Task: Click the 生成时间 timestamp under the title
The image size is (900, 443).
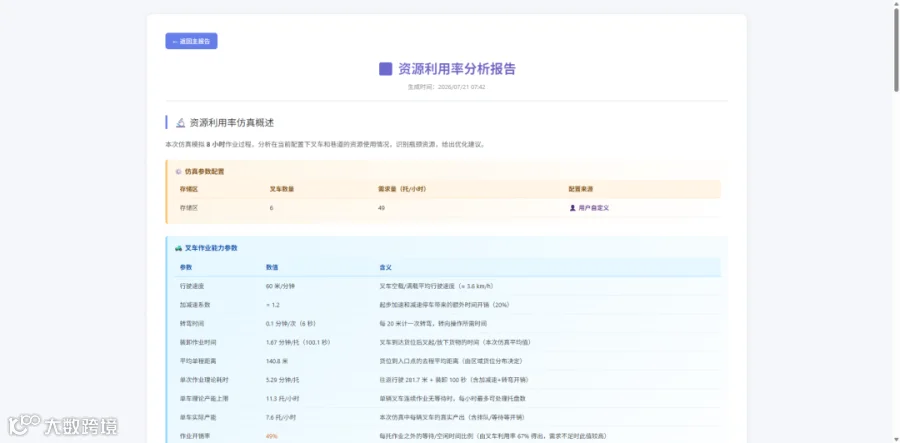Action: [x=447, y=87]
